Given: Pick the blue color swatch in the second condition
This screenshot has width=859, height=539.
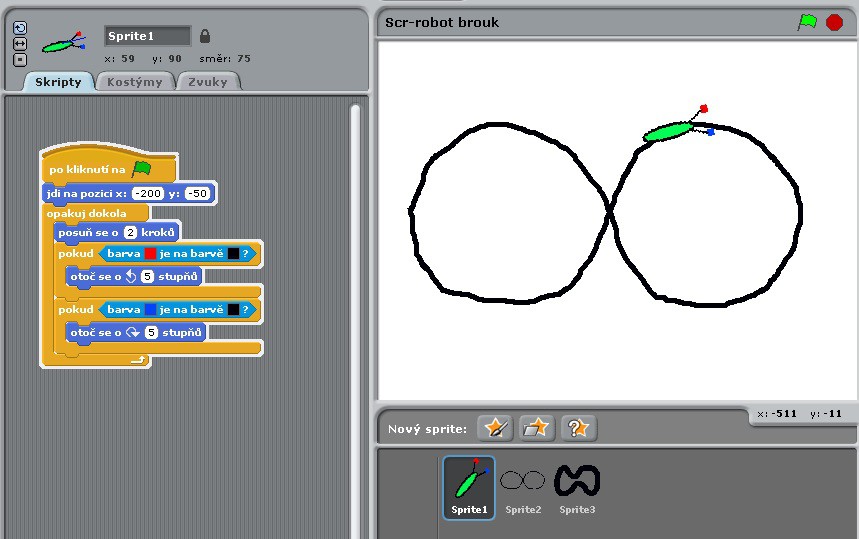Looking at the screenshot, I should pos(150,311).
